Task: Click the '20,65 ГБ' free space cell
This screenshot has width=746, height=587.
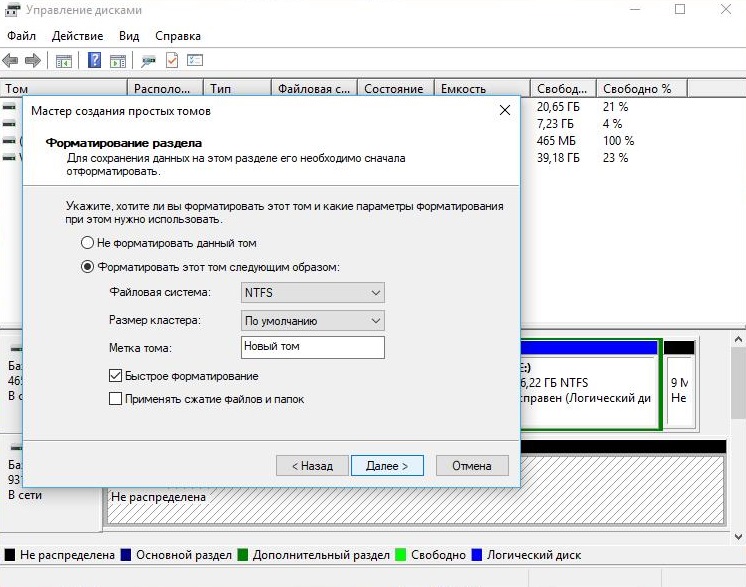Action: coord(558,107)
